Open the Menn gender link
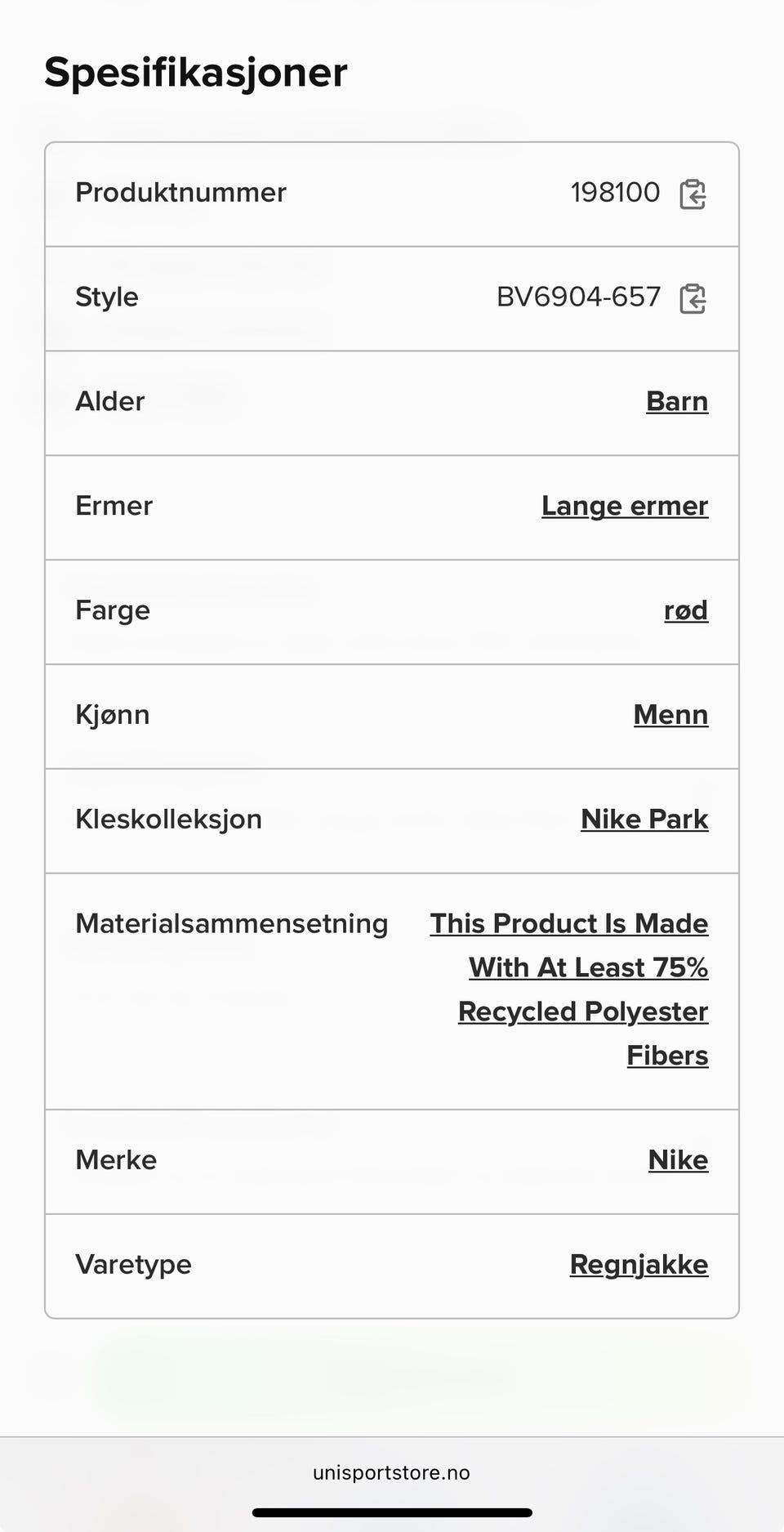Image resolution: width=784 pixels, height=1532 pixels. (670, 715)
